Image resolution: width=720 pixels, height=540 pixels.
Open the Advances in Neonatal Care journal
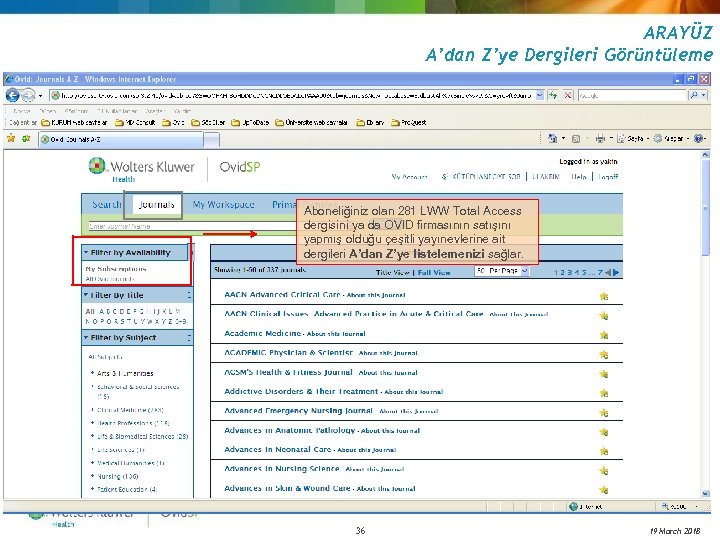pyautogui.click(x=277, y=450)
